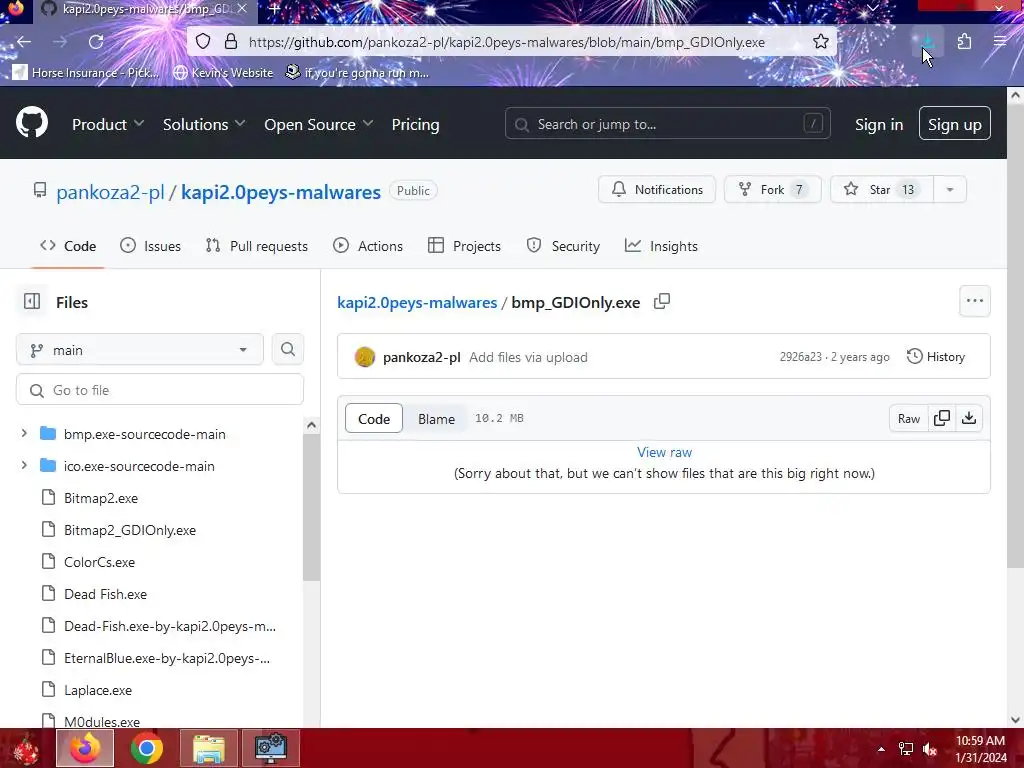
Task: Select the Code view toggle
Action: (374, 419)
